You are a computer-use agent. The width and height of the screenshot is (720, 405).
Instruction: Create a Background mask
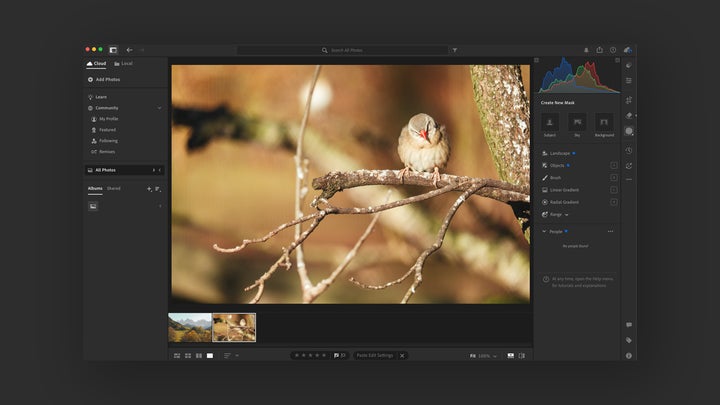click(x=604, y=123)
